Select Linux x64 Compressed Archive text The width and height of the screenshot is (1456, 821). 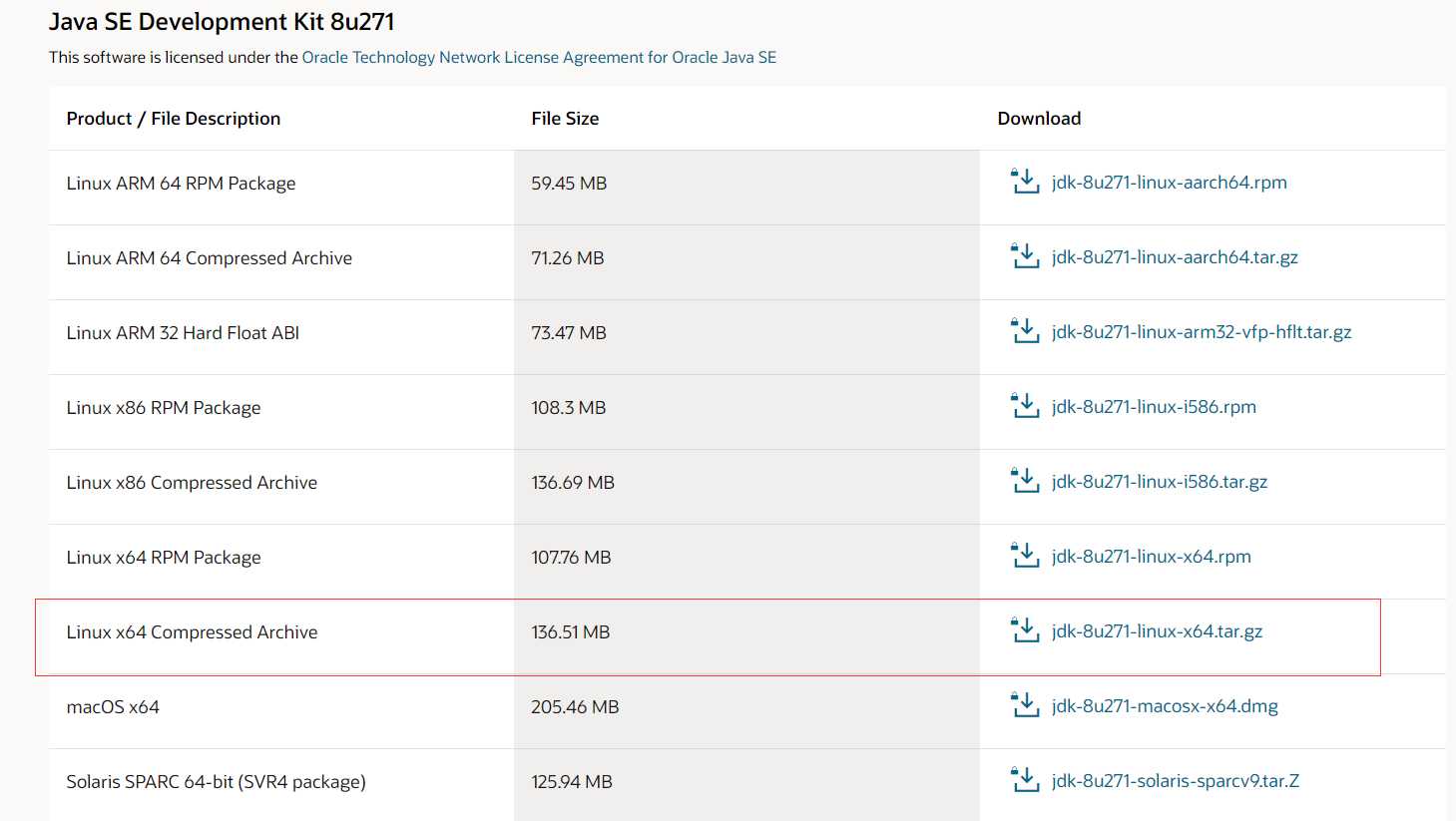[x=192, y=632]
